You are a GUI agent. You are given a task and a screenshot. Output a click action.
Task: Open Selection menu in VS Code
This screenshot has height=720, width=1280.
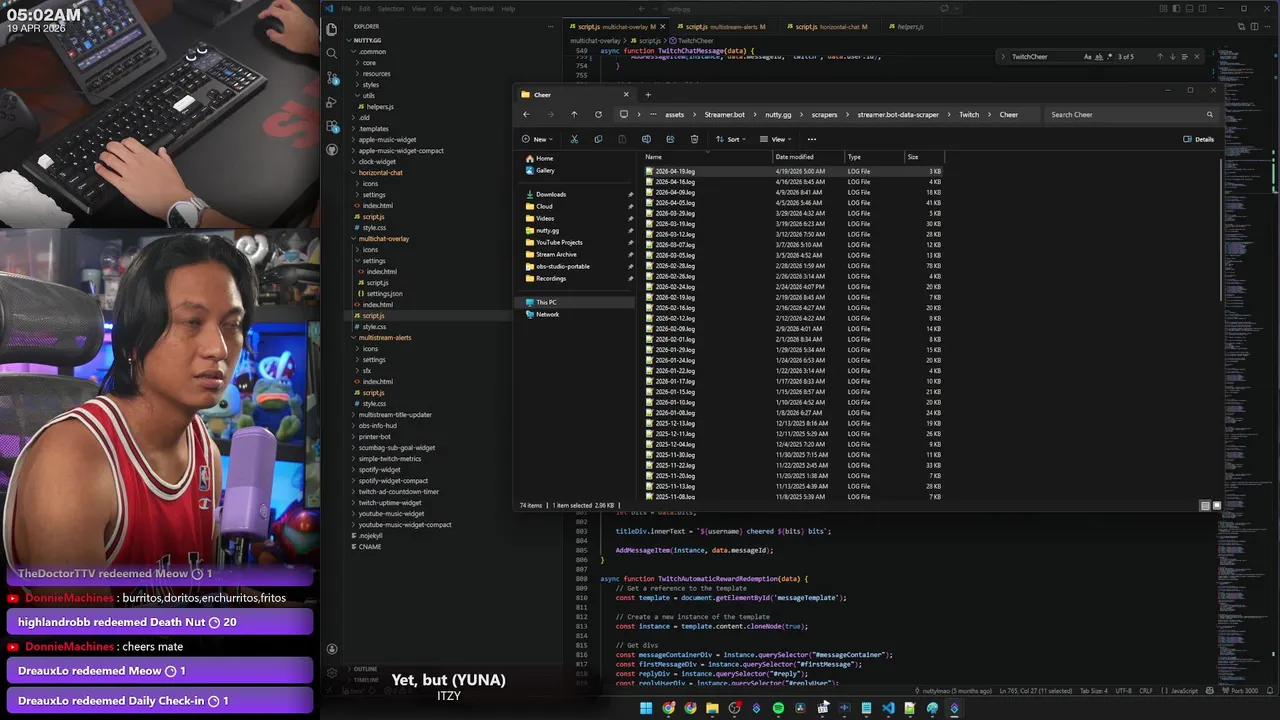[391, 9]
